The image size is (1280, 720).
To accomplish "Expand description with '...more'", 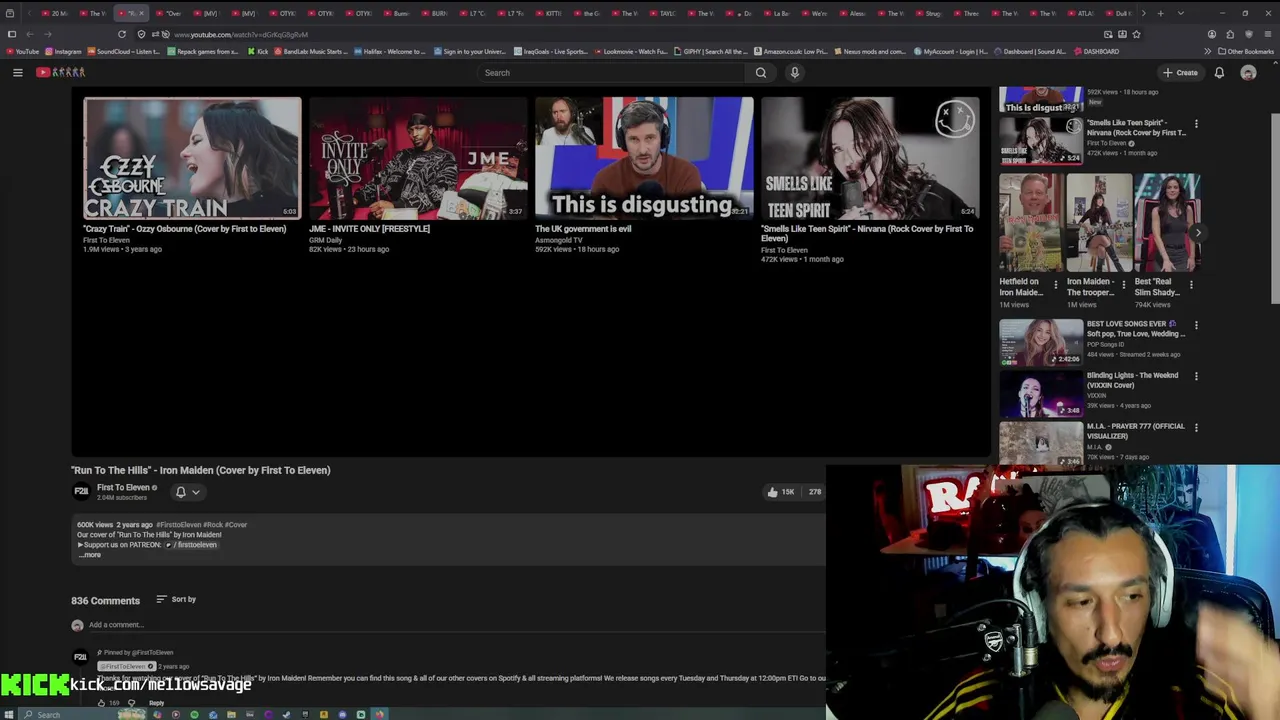I will click(x=90, y=555).
